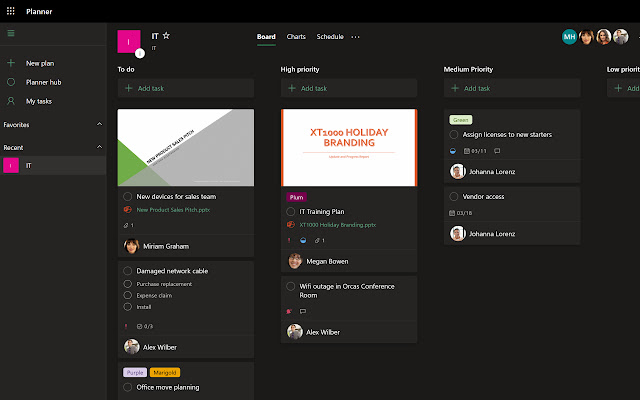The width and height of the screenshot is (640, 400).
Task: Click the Purple label tag
Action: coord(135,372)
